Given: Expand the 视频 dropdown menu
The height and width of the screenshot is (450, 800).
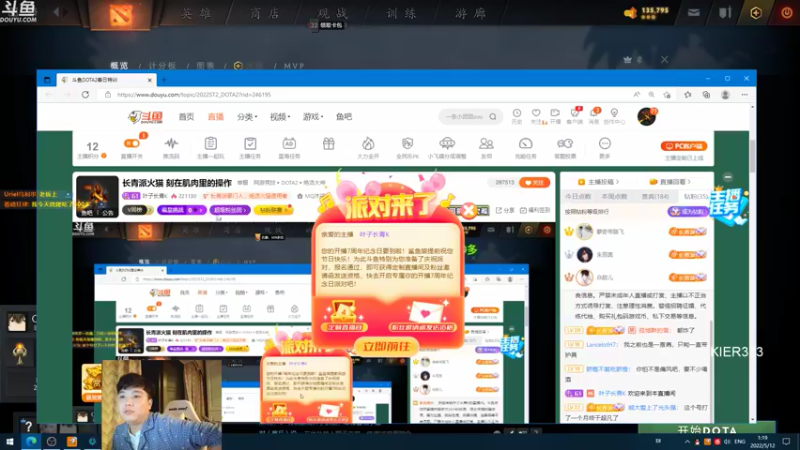Looking at the screenshot, I should point(280,117).
